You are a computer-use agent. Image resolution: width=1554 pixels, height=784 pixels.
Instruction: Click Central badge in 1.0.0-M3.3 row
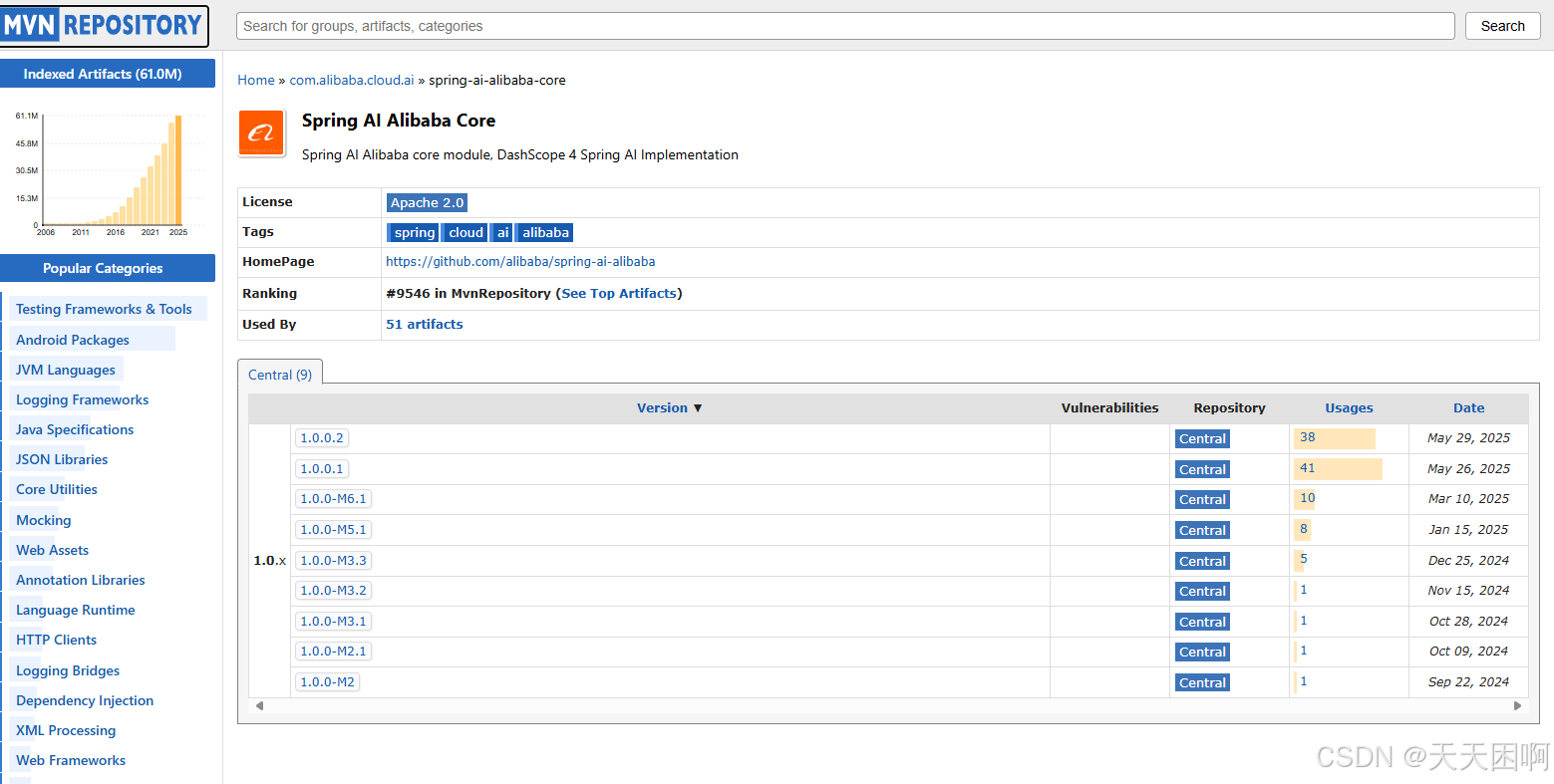[x=1202, y=562]
